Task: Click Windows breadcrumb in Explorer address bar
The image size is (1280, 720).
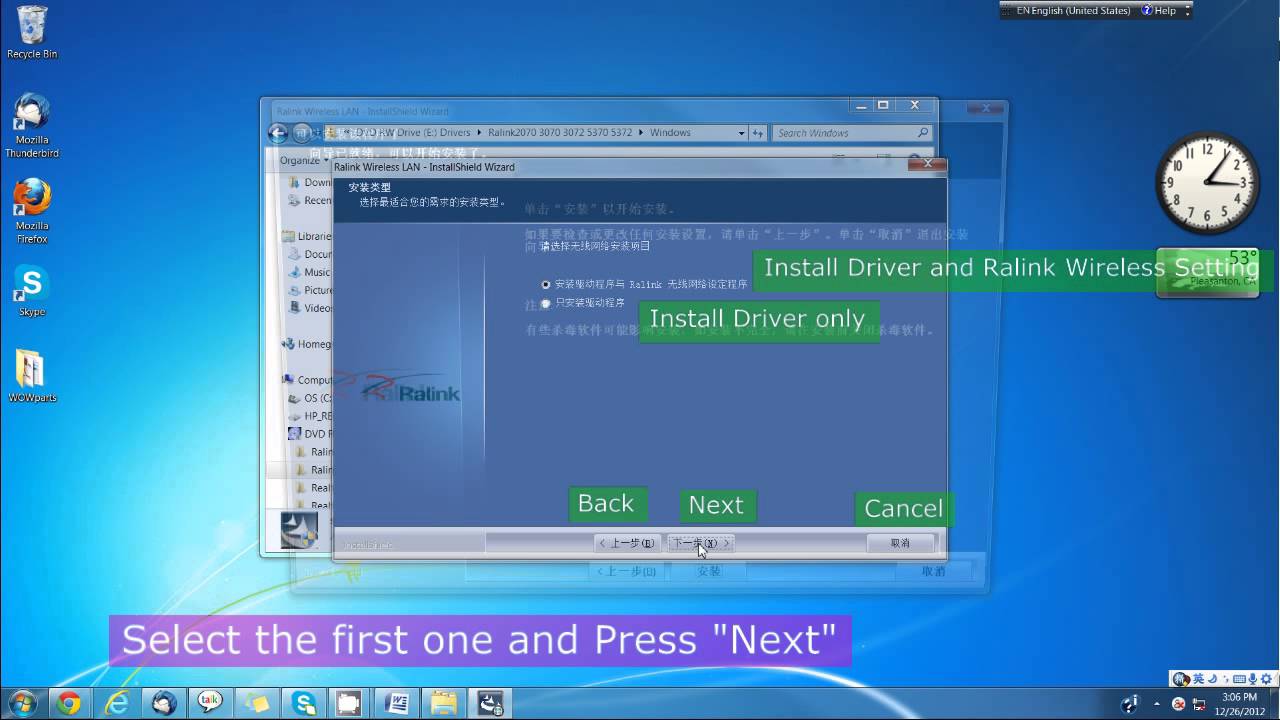Action: [x=670, y=133]
